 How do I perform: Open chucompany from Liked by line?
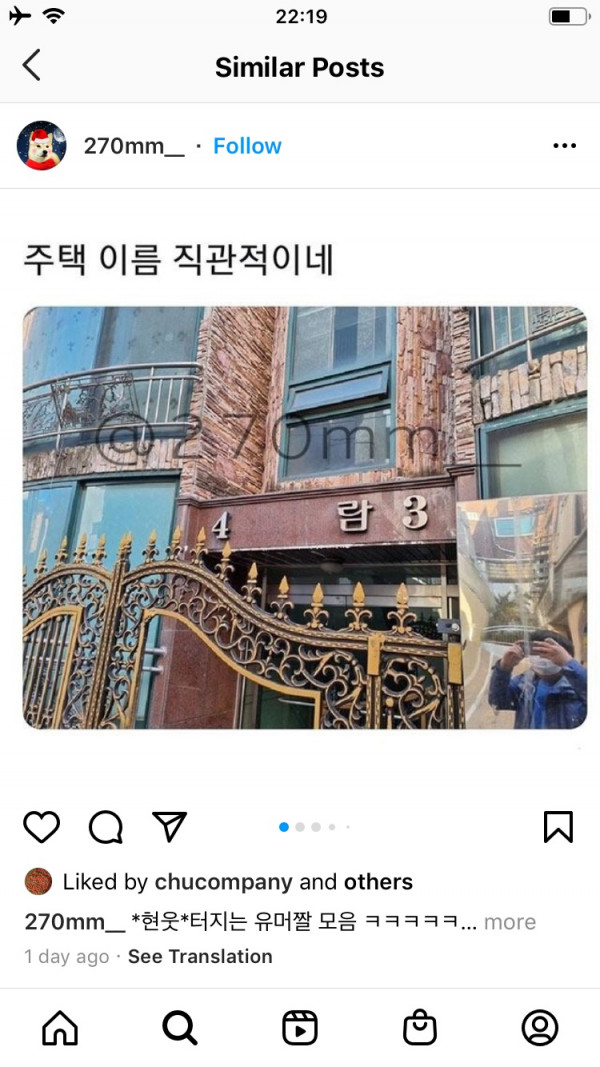(x=223, y=882)
